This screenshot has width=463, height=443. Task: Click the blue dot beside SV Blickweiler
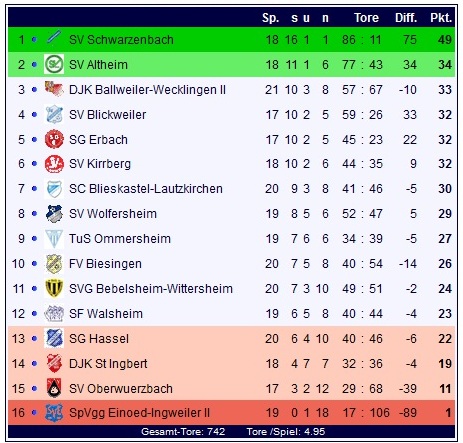(34, 115)
